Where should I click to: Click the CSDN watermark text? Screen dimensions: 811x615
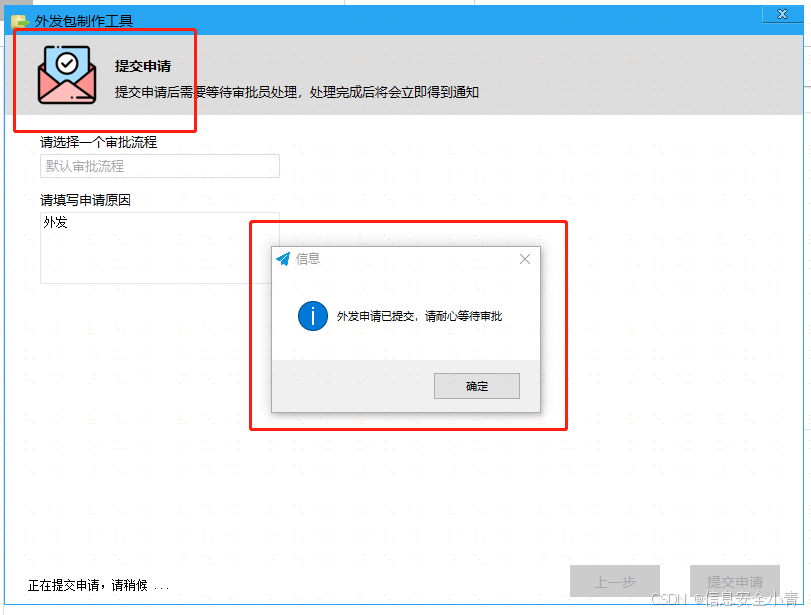[725, 599]
